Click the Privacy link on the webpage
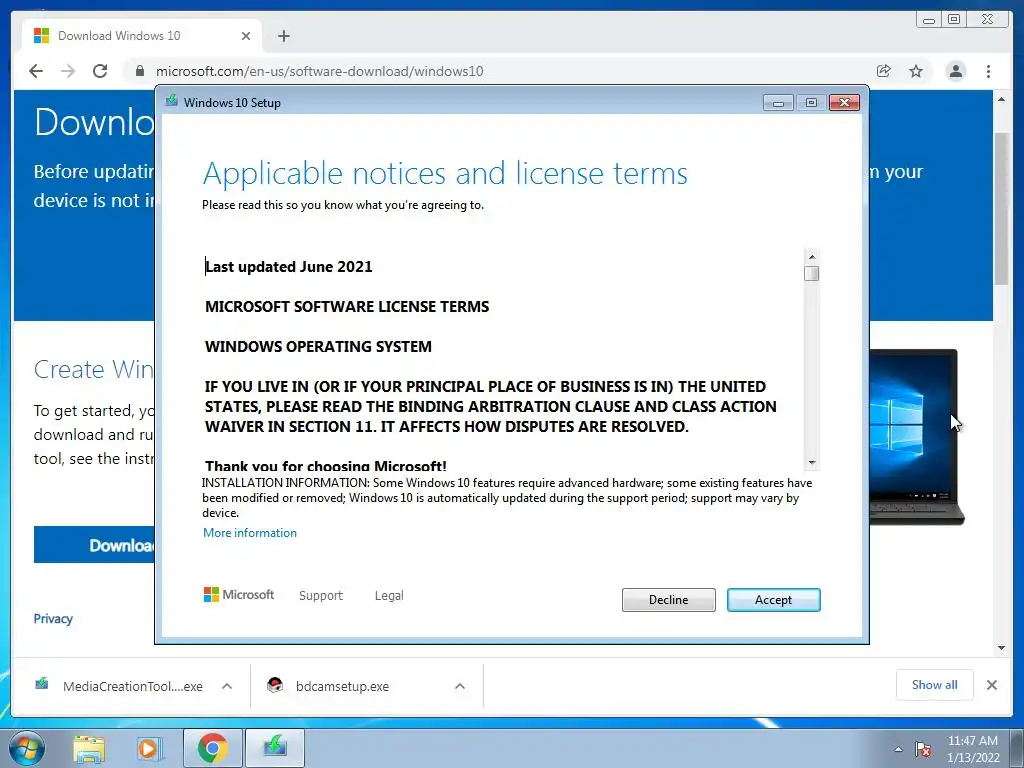The width and height of the screenshot is (1024, 768). (53, 618)
